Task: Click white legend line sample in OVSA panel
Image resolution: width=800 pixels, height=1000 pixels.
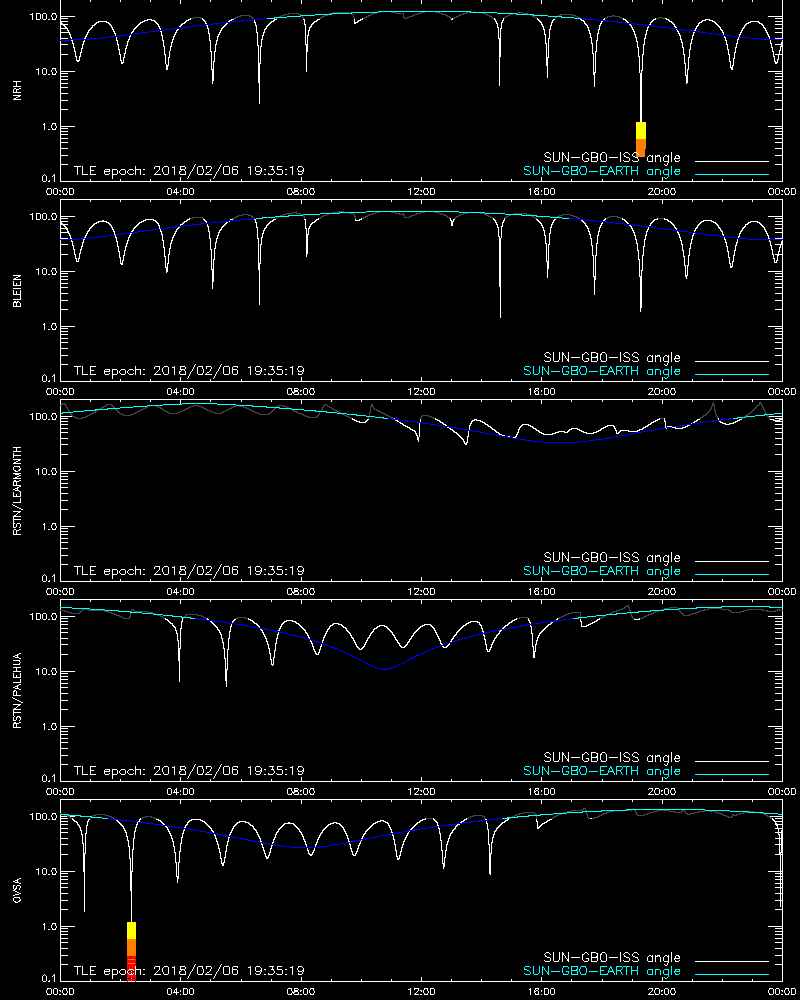Action: click(732, 961)
